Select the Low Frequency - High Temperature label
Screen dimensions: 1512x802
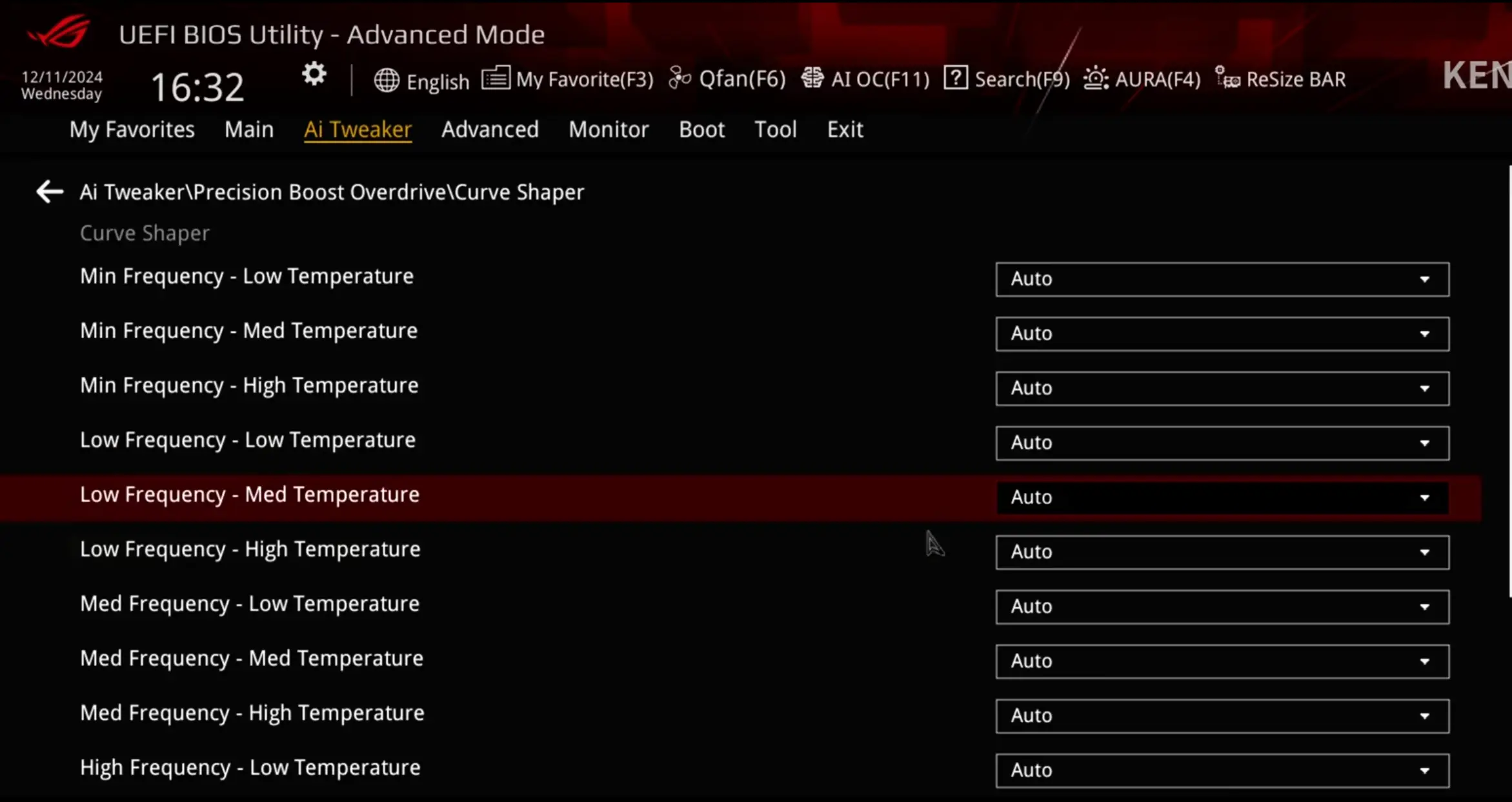[250, 549]
